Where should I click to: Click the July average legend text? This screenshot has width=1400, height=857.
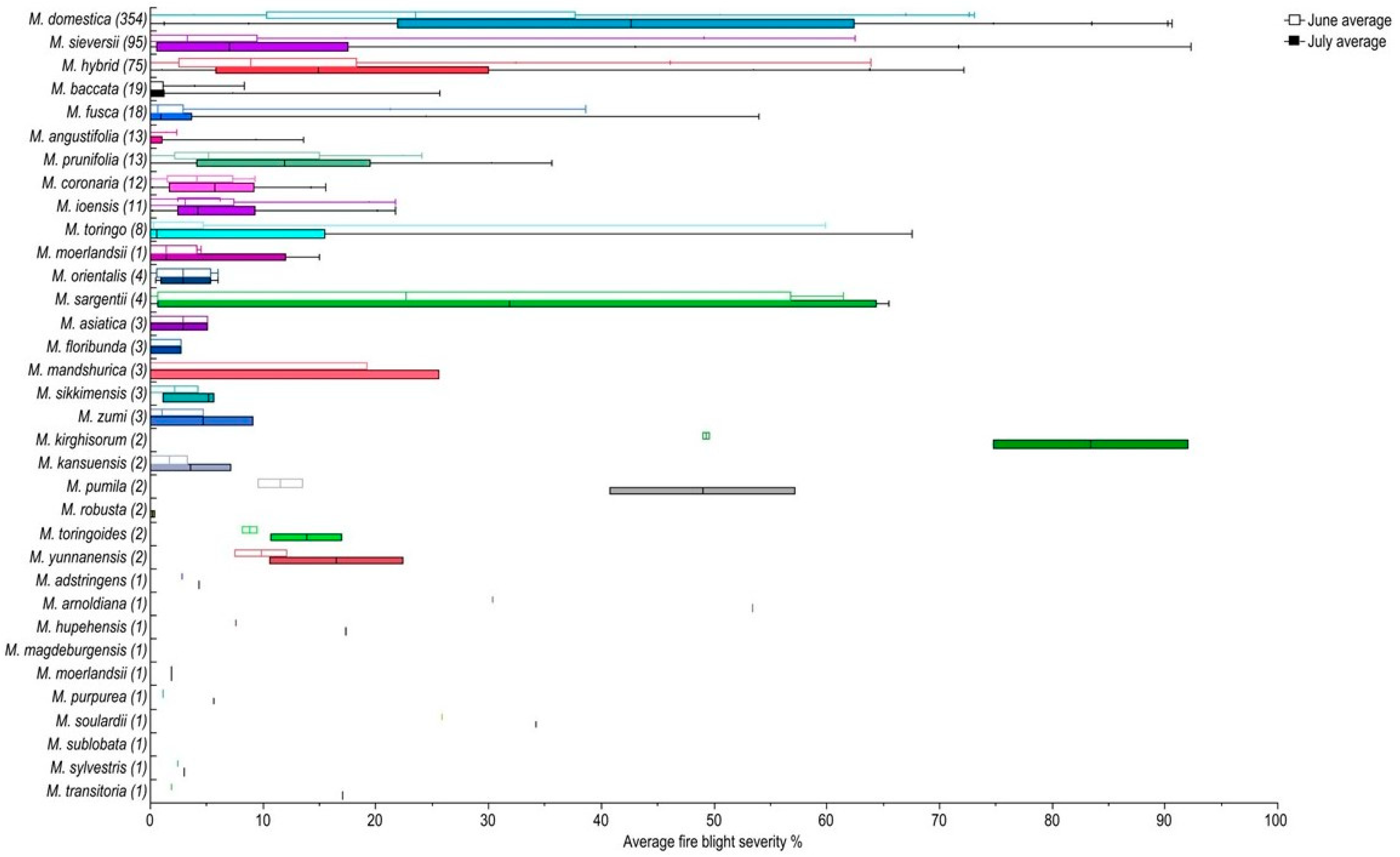click(x=1348, y=41)
